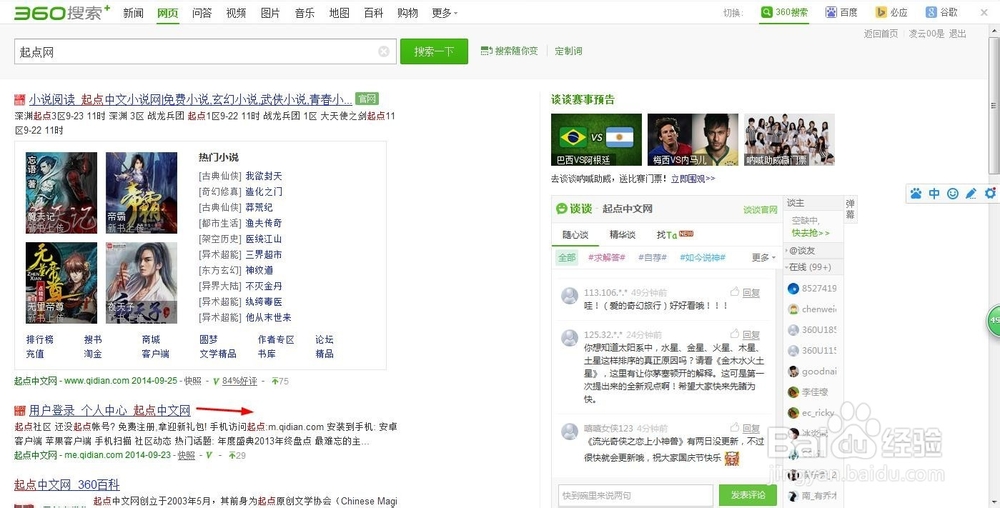Click avatar of user 125.32.*.*
The image size is (1000, 508).
pos(570,338)
